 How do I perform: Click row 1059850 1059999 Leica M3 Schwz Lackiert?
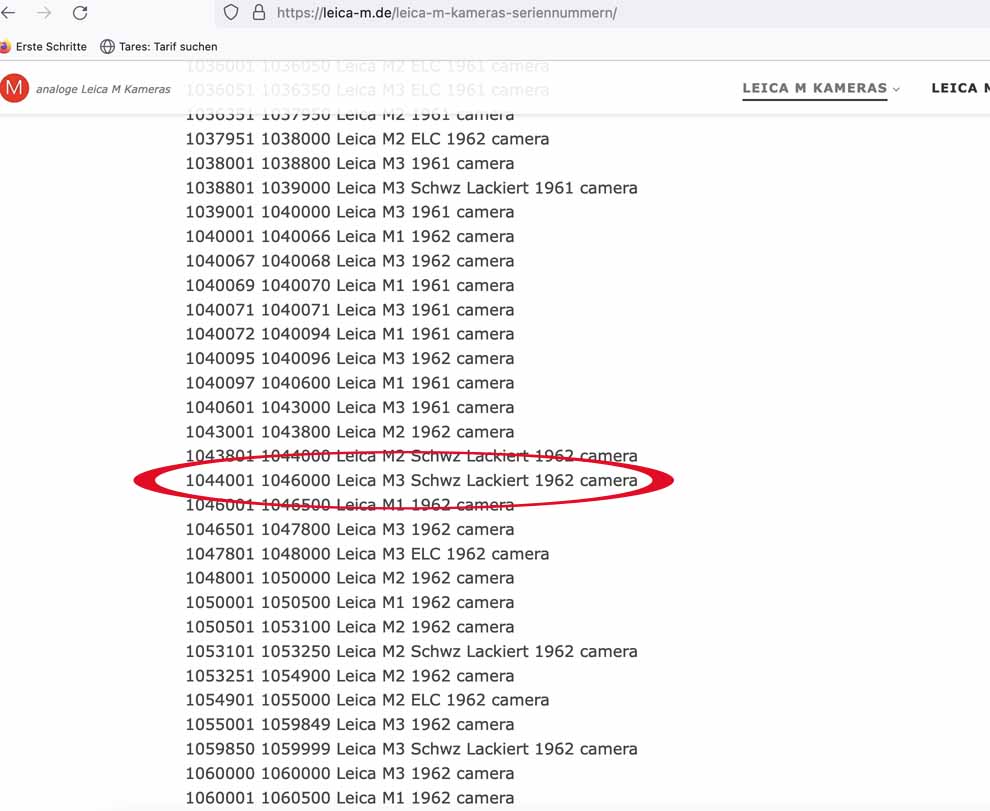(x=412, y=749)
